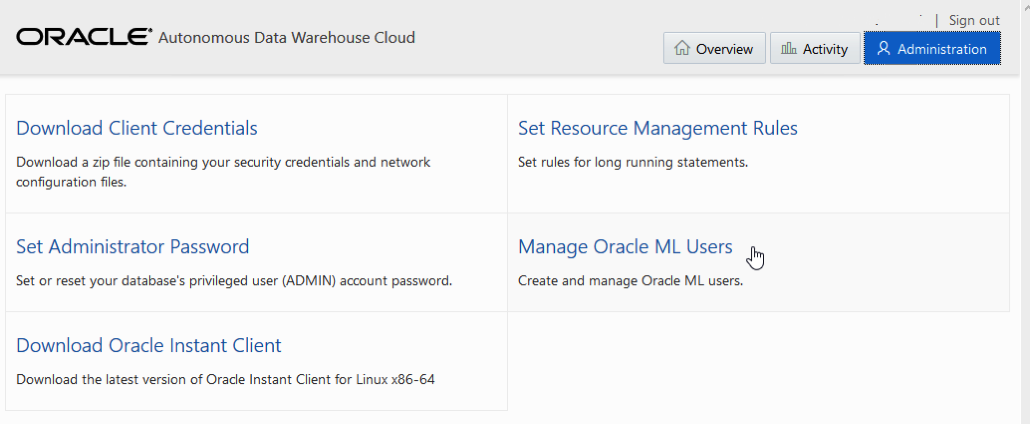Click the bar chart icon on Activity
Viewport: 1030px width, 424px height.
[x=789, y=48]
